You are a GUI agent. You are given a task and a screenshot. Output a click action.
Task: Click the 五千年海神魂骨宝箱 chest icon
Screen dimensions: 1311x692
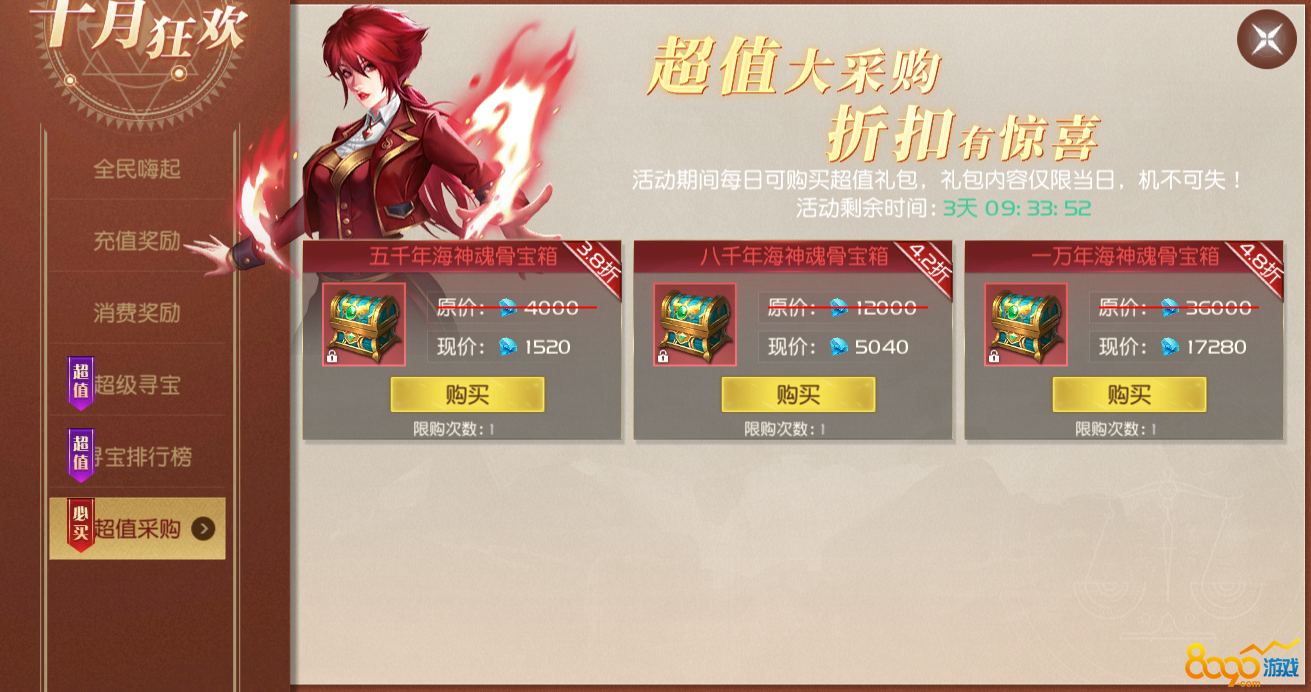[364, 324]
